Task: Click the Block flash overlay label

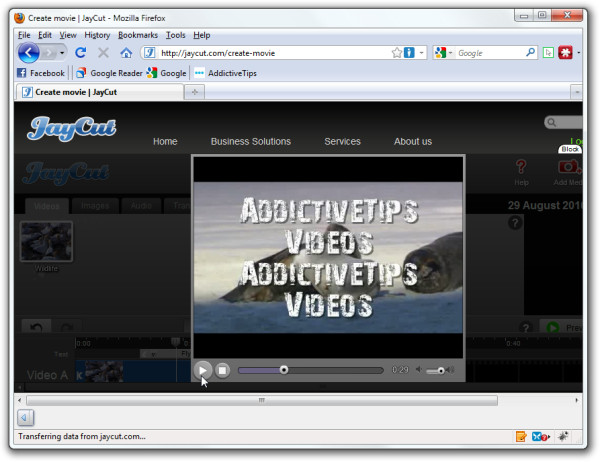Action: (x=570, y=149)
